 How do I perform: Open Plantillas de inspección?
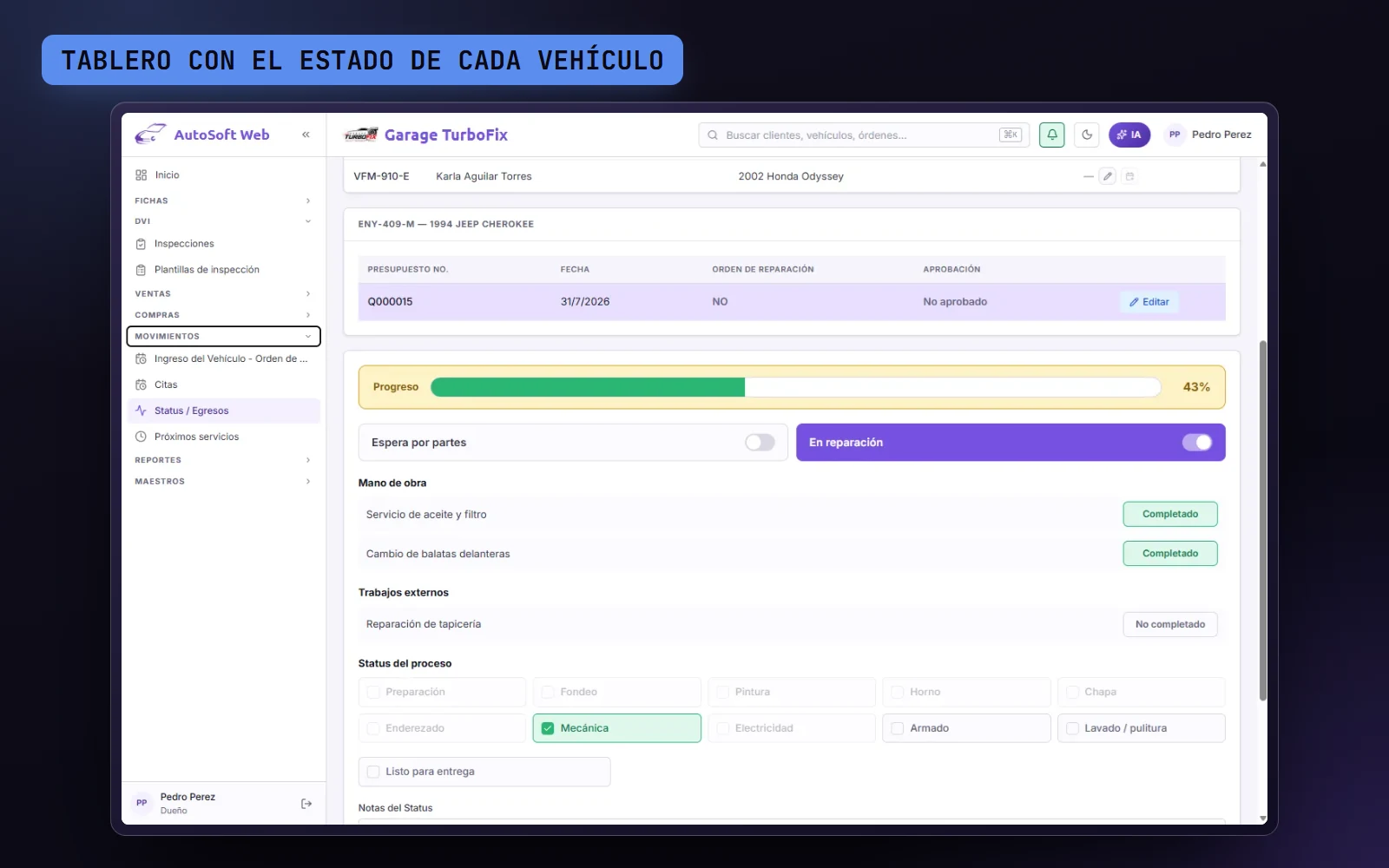[223, 270]
